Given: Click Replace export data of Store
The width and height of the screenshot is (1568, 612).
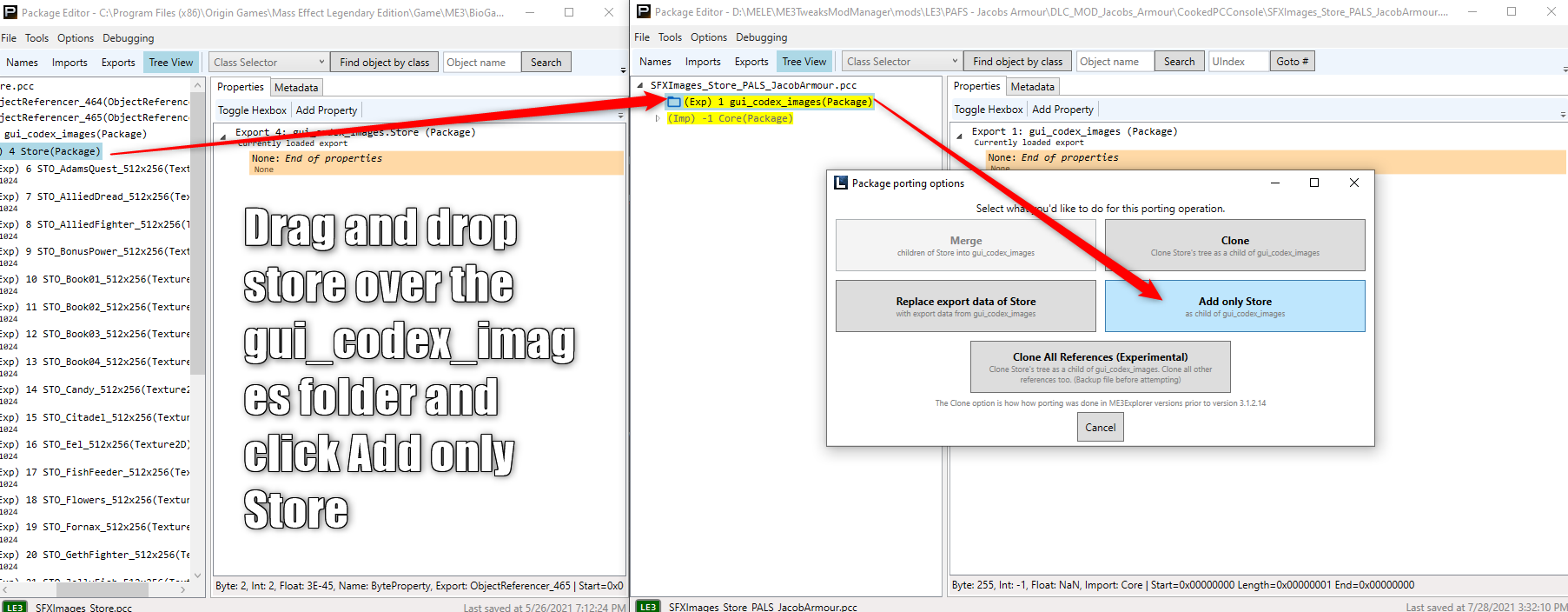Looking at the screenshot, I should pyautogui.click(x=966, y=306).
